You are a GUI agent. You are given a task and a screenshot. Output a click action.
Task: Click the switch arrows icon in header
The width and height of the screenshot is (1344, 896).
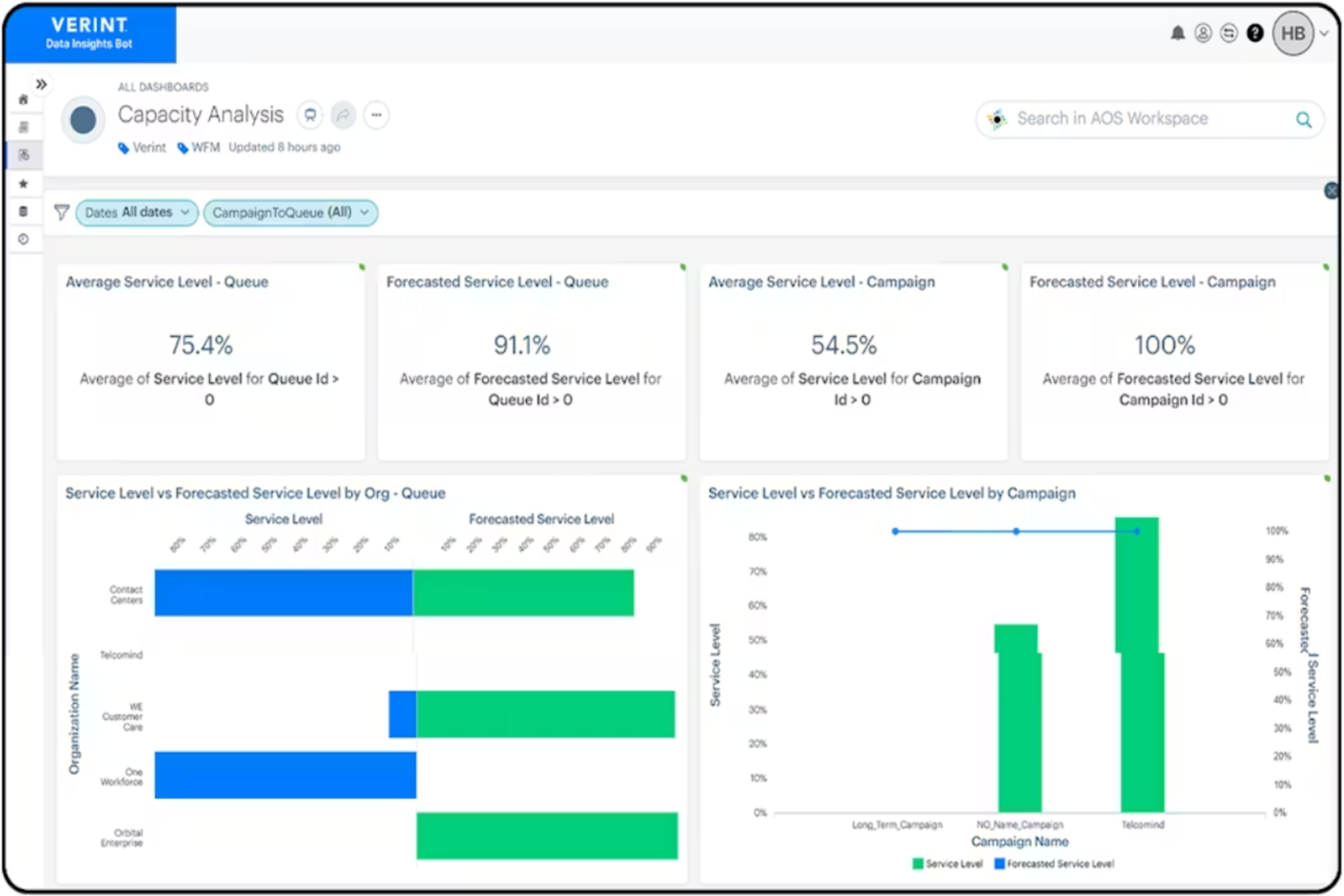tap(1229, 33)
